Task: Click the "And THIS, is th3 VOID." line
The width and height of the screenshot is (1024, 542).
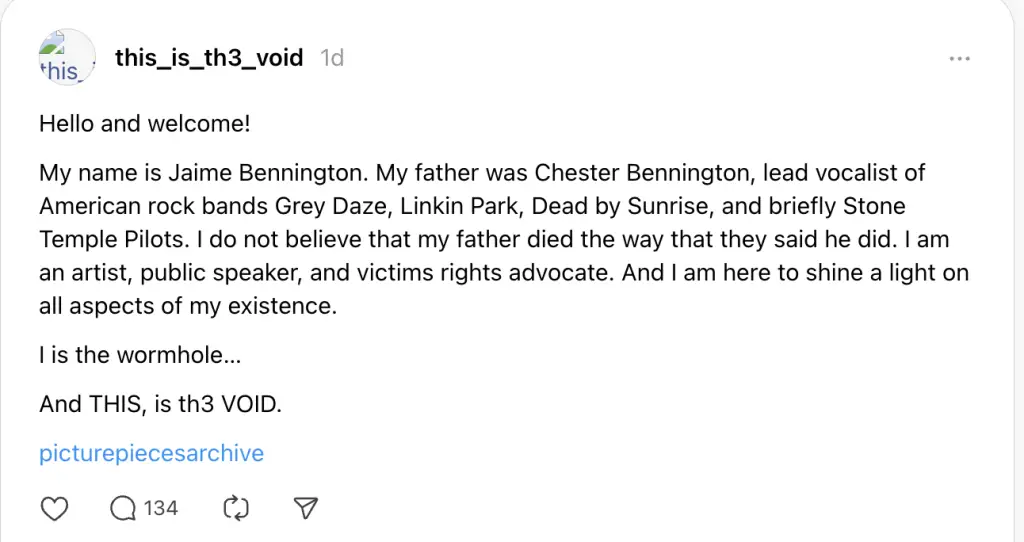Action: 160,404
